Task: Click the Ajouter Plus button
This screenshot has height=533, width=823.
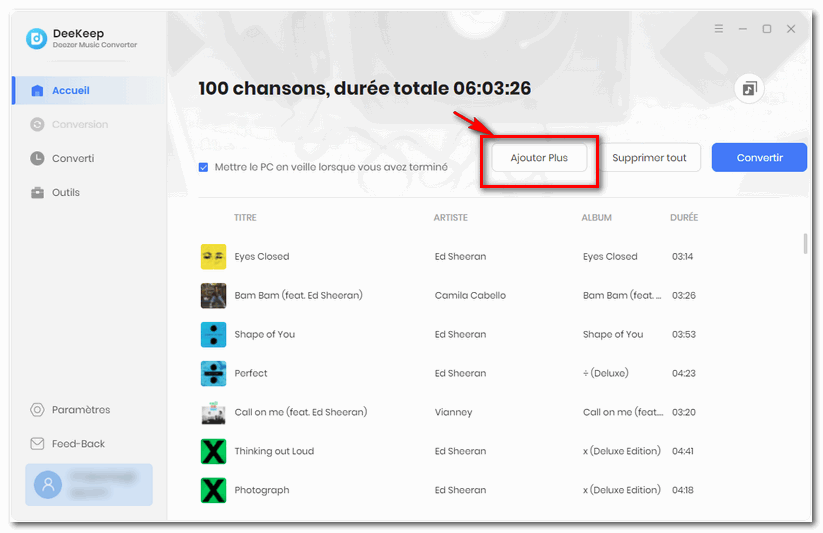Action: (539, 158)
